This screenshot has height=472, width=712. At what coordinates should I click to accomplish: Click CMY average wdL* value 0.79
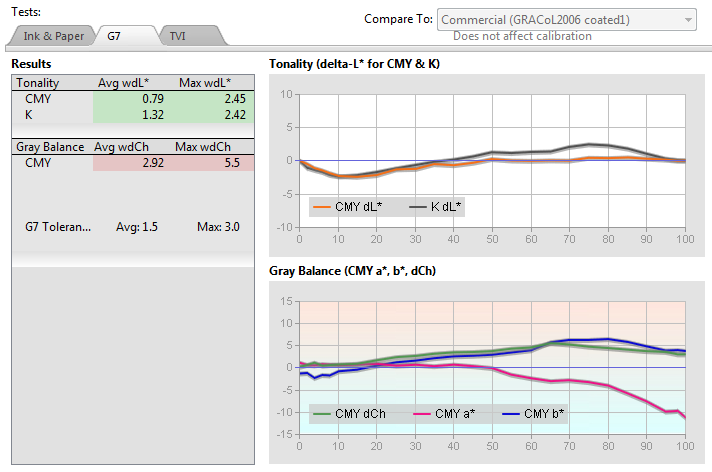tap(153, 99)
